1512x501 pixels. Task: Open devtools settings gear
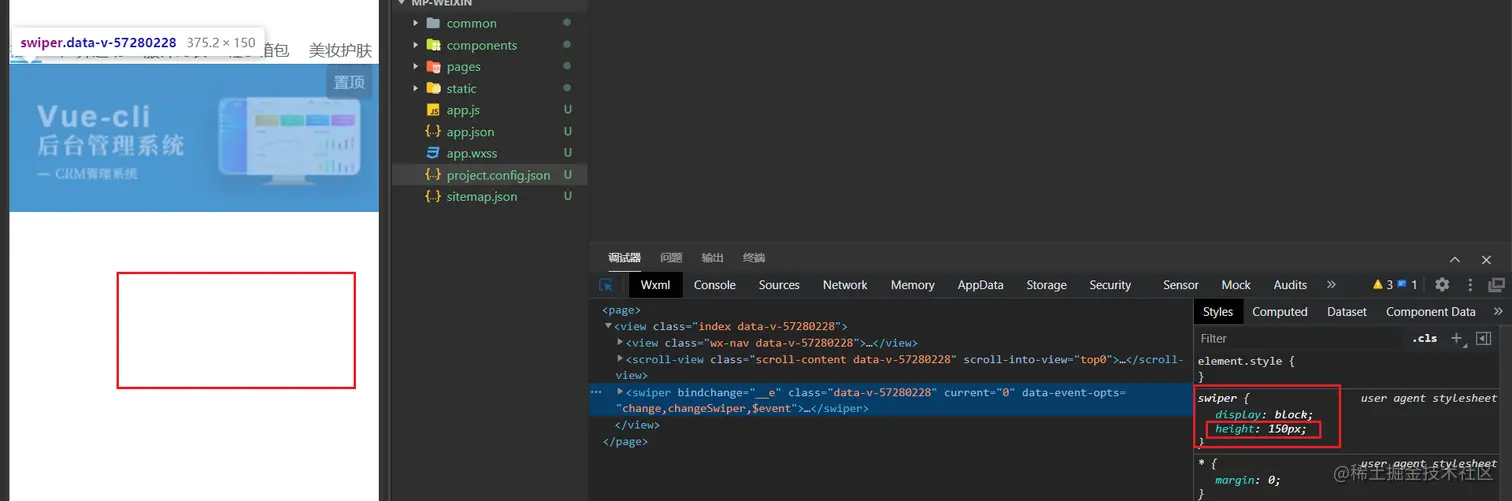coord(1442,285)
